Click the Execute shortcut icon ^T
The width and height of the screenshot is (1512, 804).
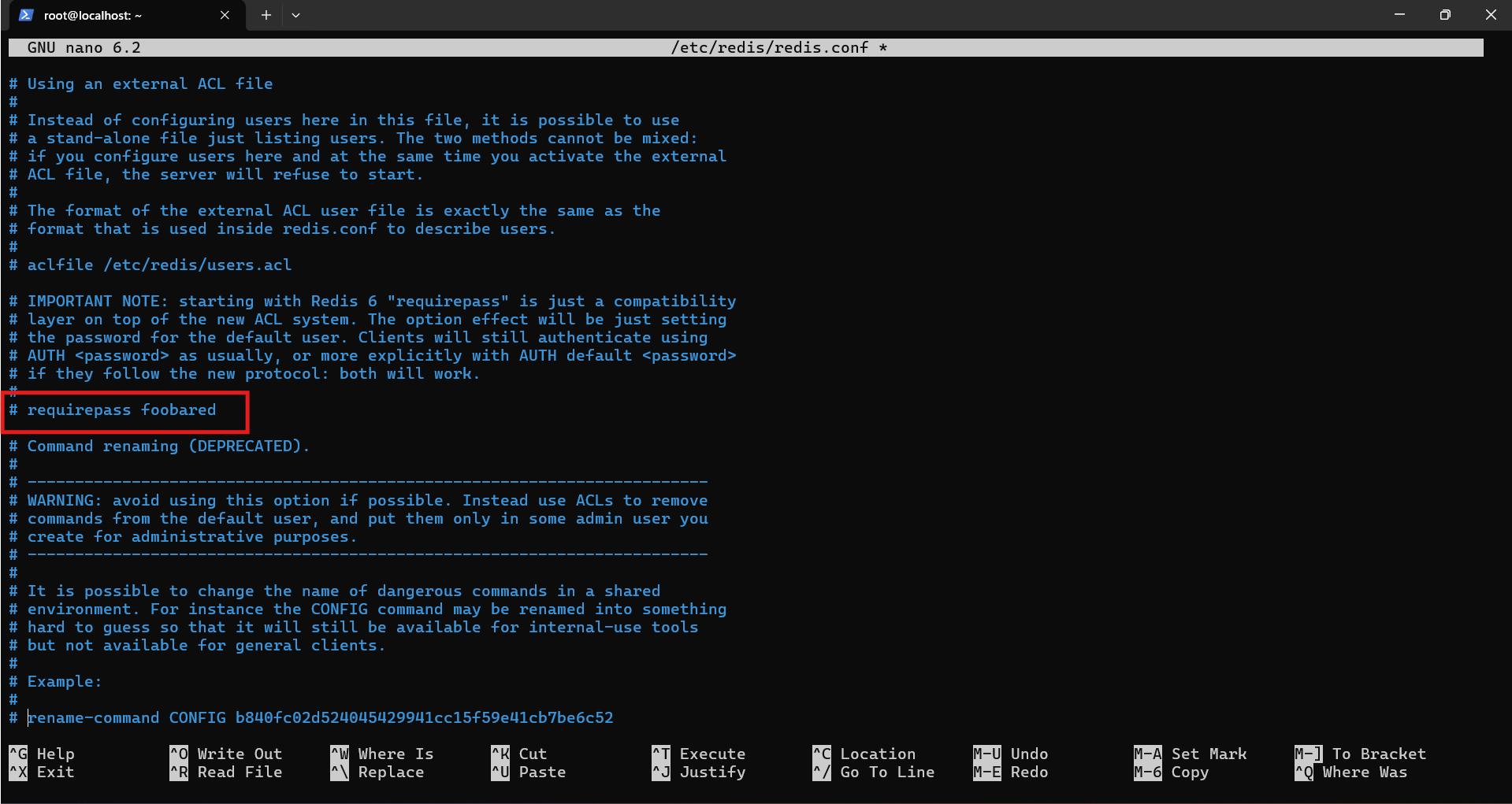662,753
